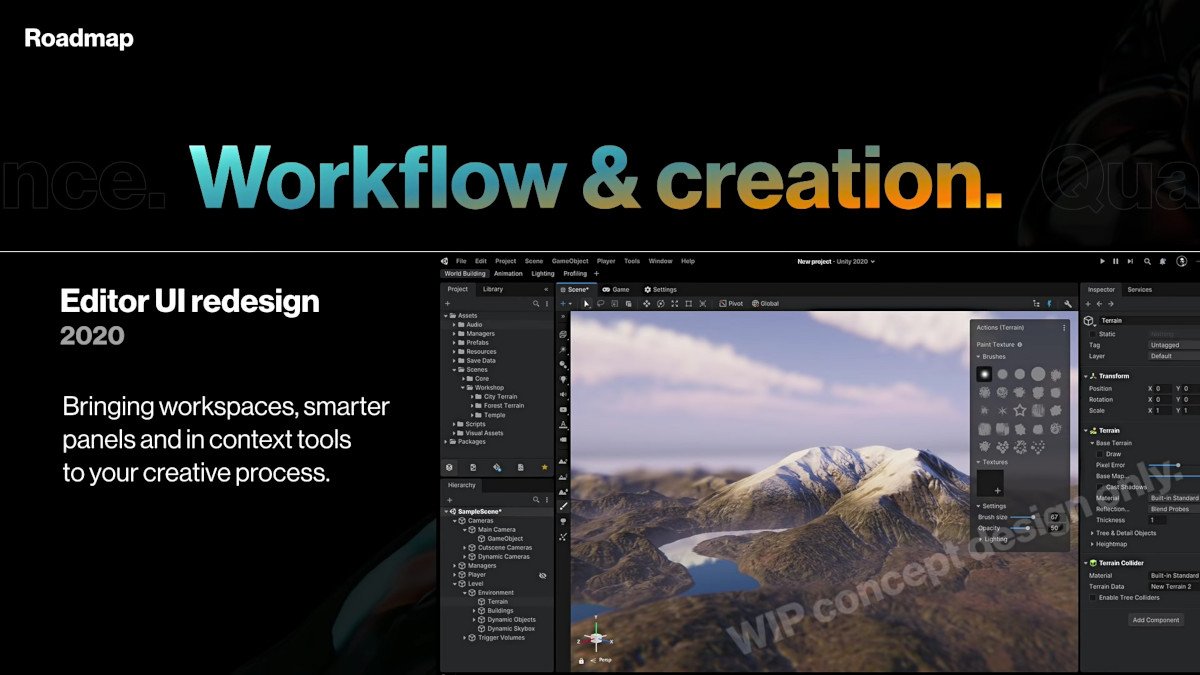
Task: Select the arrow selection tool in Scene toolbar
Action: [587, 303]
